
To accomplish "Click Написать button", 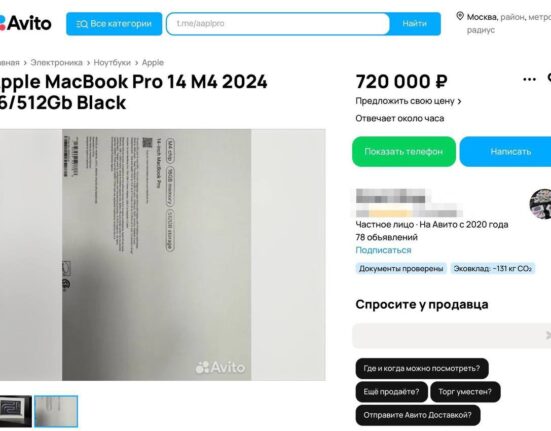I will click(510, 151).
